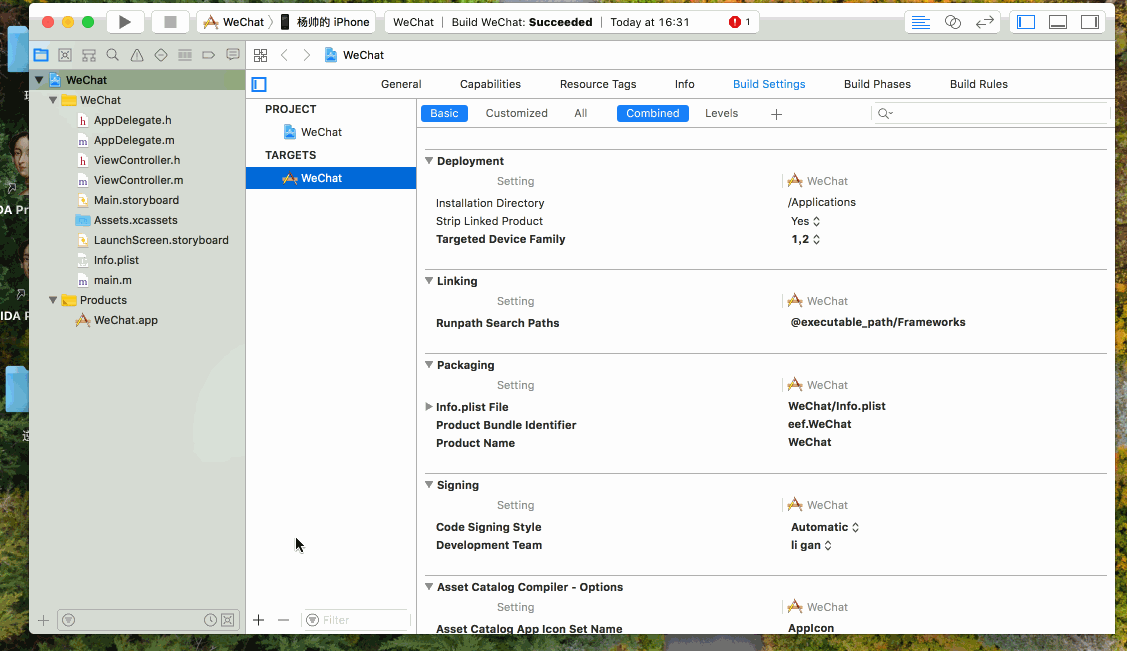Toggle the debug area visibility
Screen dimensions: 1127x651
click(1058, 22)
